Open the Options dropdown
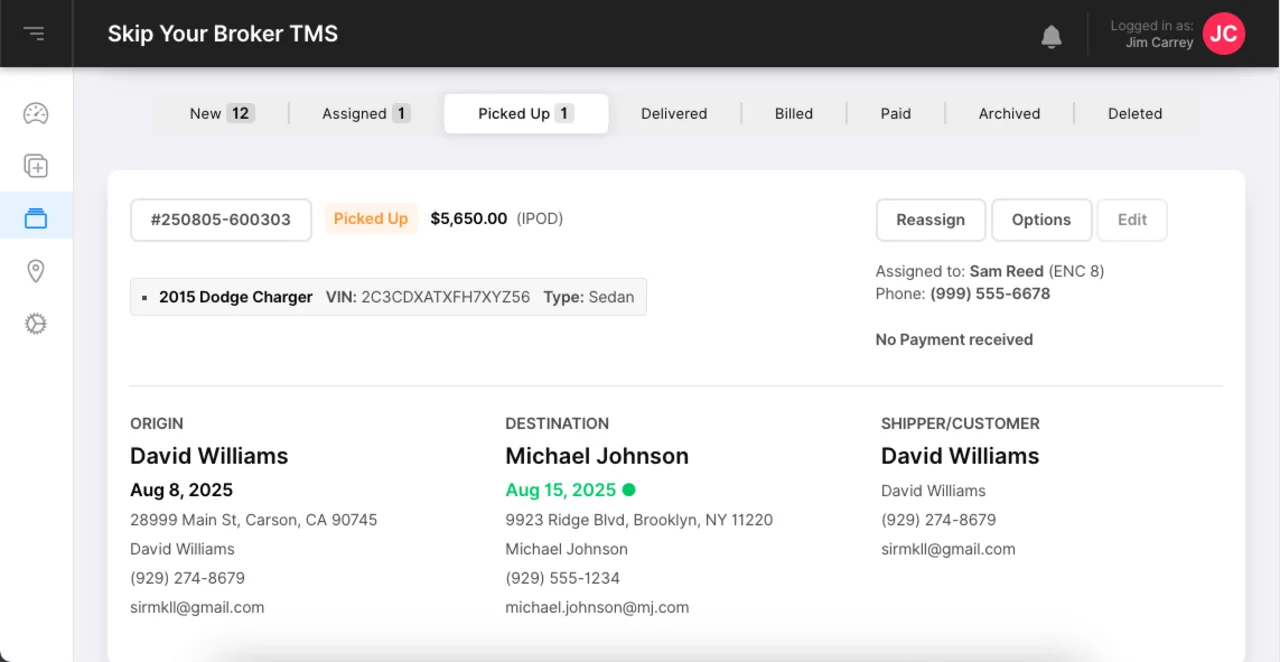Viewport: 1280px width, 662px height. point(1041,219)
